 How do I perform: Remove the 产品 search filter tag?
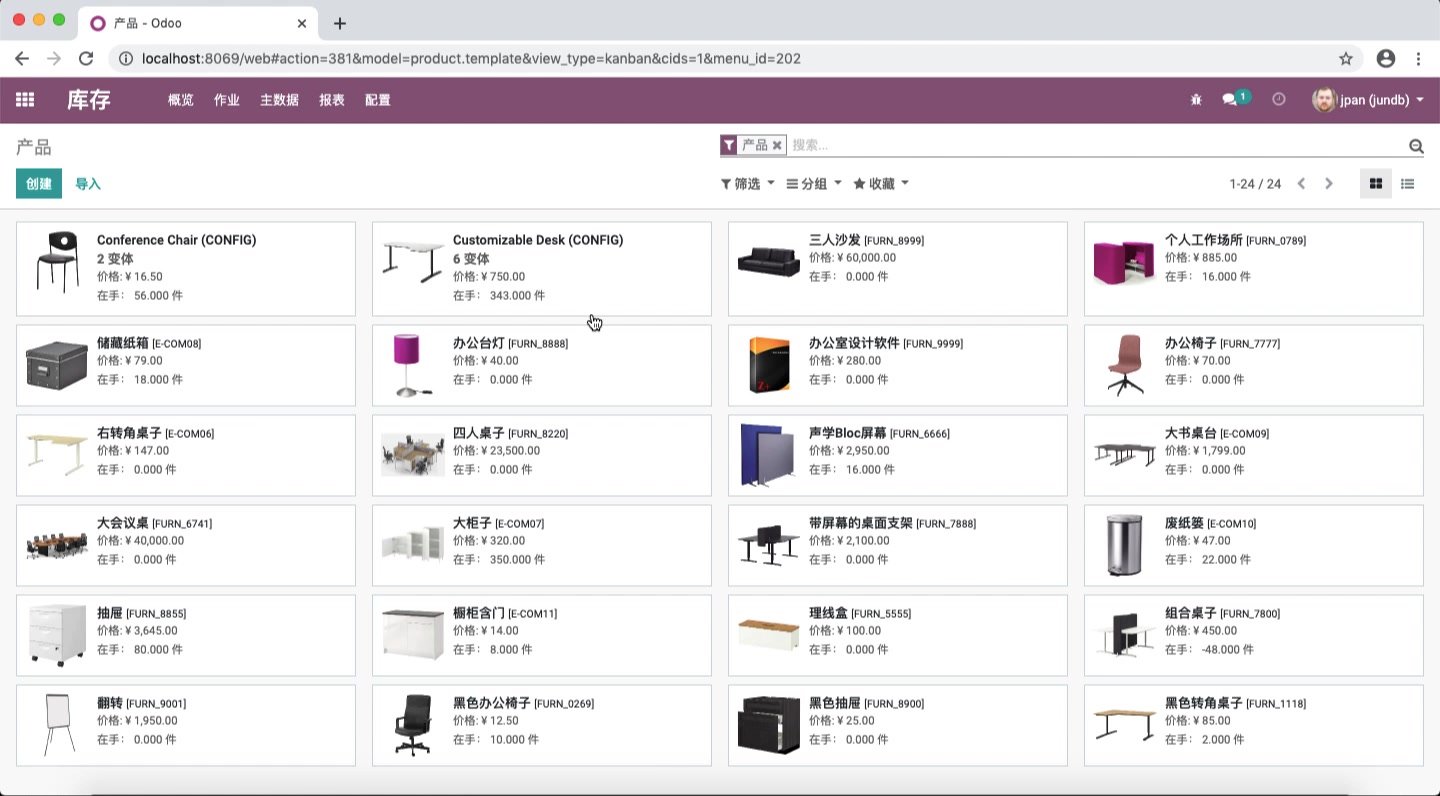pyautogui.click(x=779, y=145)
